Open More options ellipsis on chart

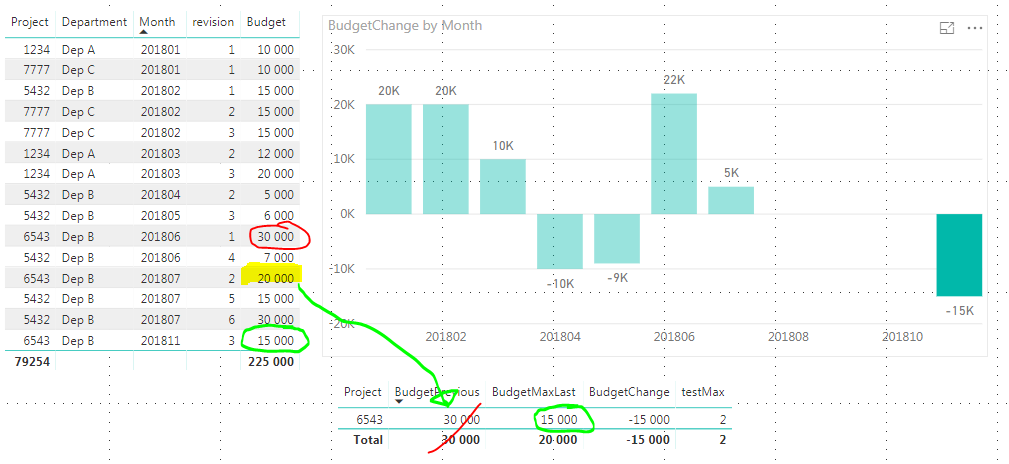(x=976, y=28)
